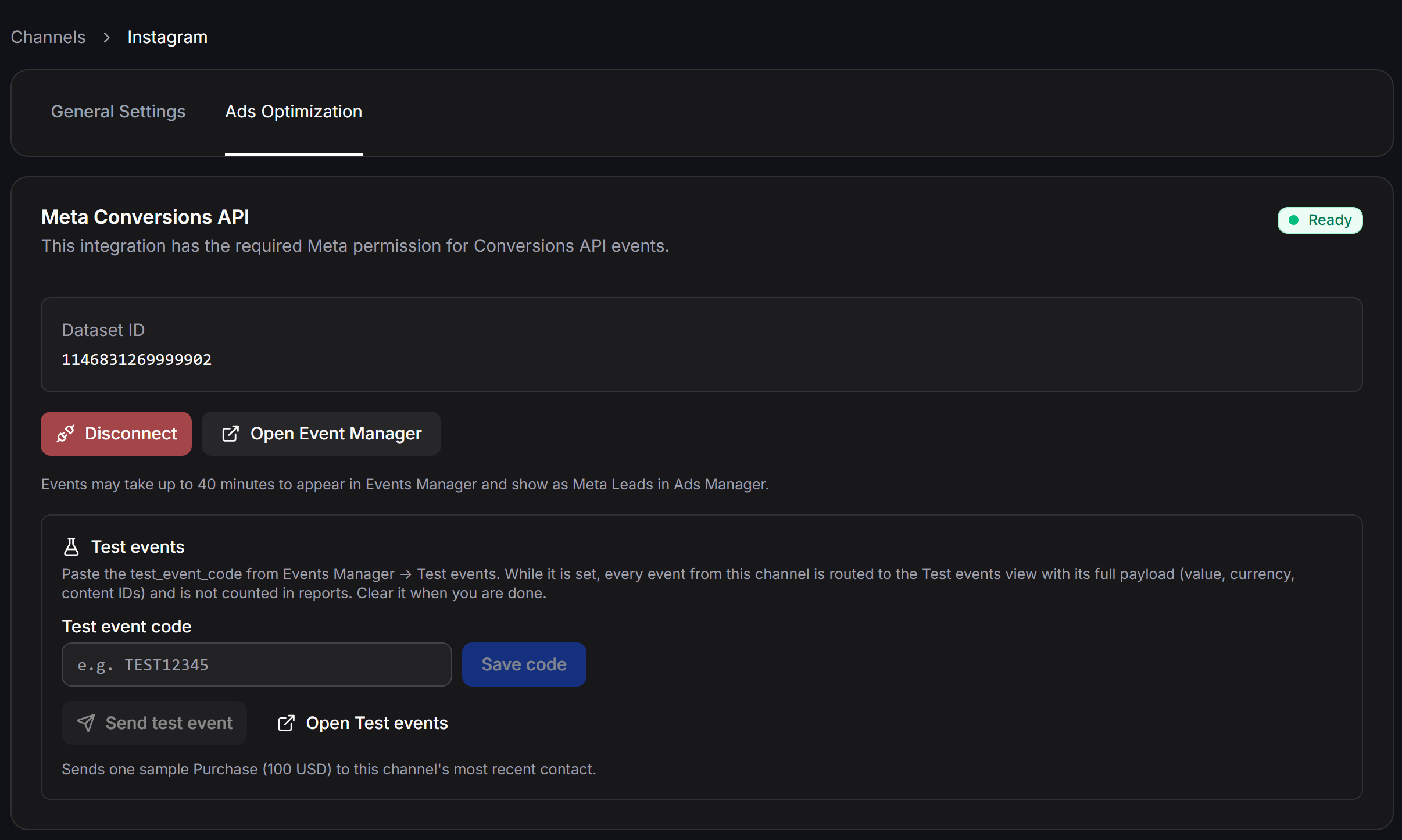
Task: Open Event Manager
Action: coord(321,434)
